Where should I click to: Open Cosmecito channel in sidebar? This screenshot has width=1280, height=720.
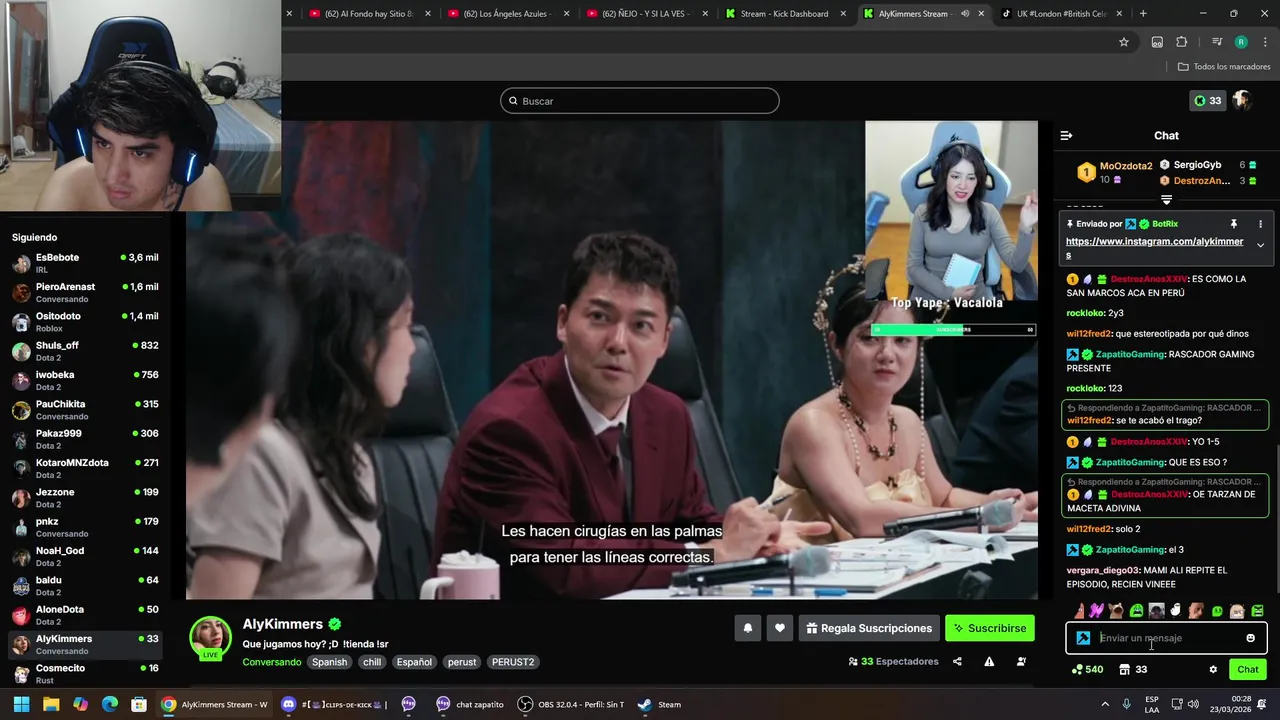(x=85, y=673)
